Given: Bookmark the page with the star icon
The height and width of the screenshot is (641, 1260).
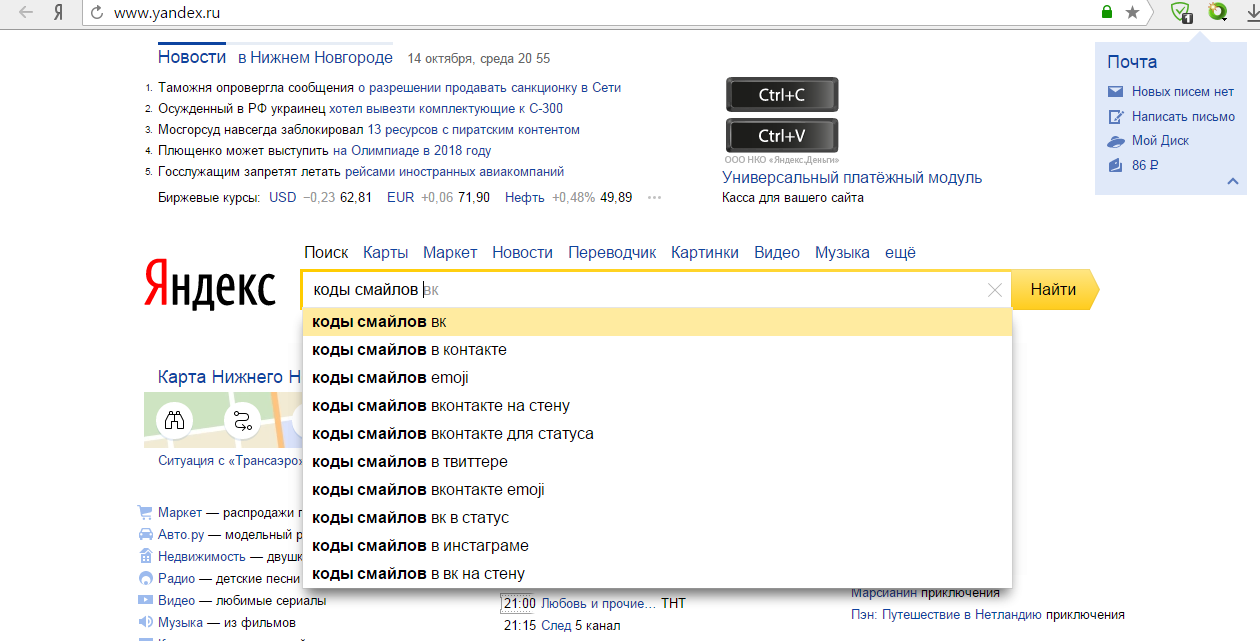Looking at the screenshot, I should (x=1132, y=13).
